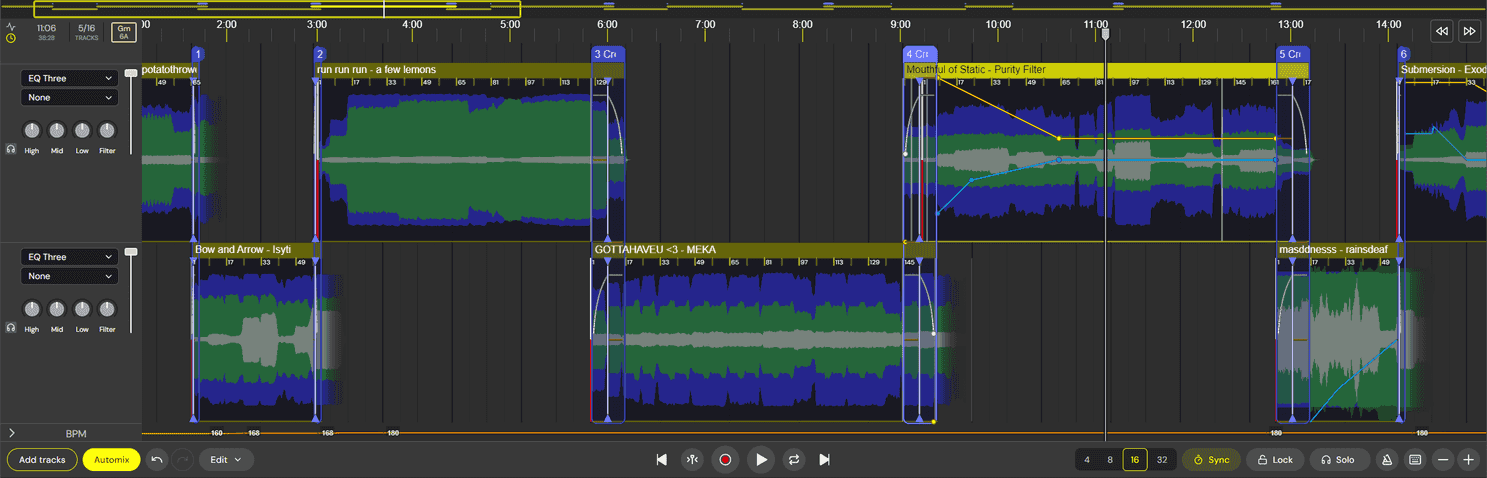Click the metronome icon
Image resolution: width=1487 pixels, height=478 pixels.
pos(1386,460)
